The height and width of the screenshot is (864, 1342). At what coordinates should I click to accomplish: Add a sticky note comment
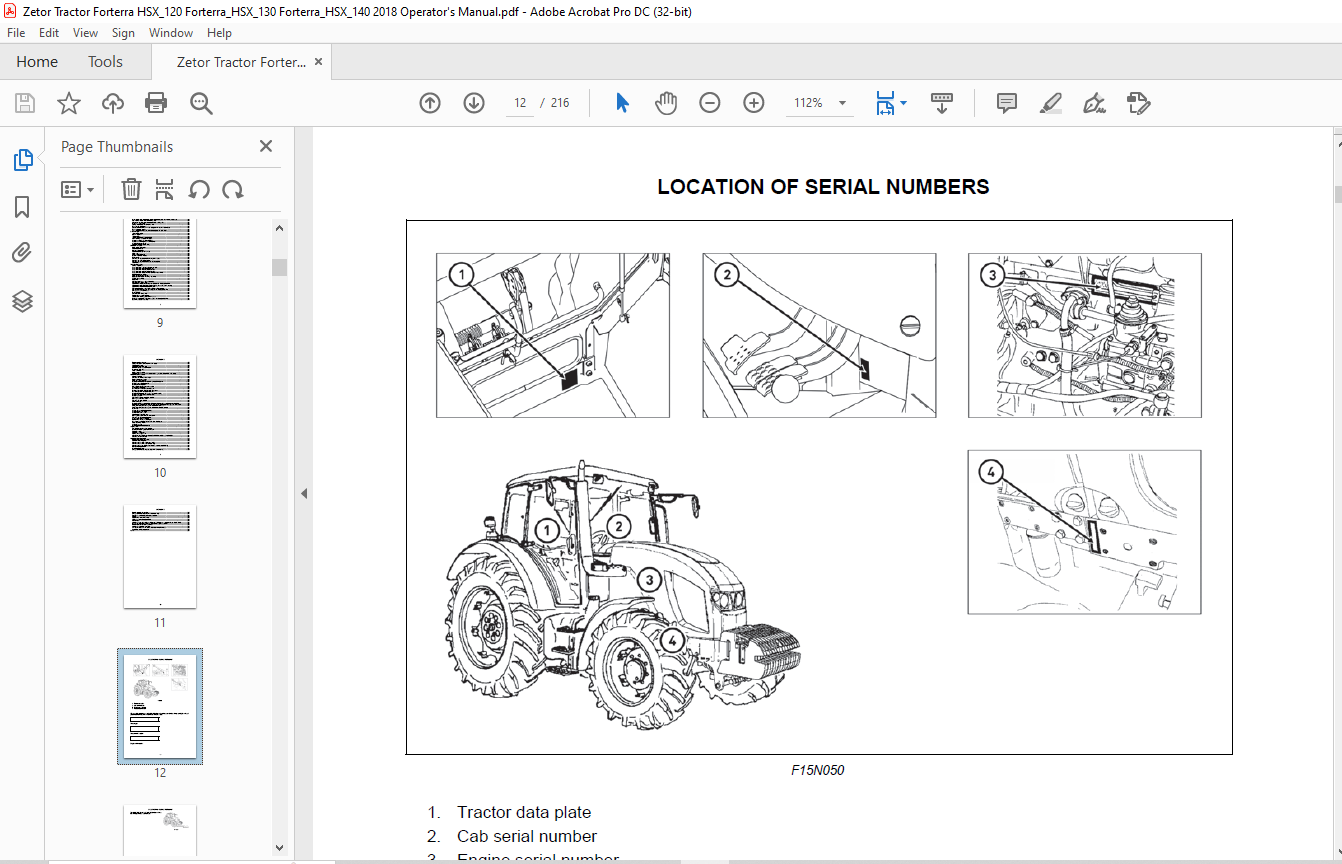[1007, 103]
